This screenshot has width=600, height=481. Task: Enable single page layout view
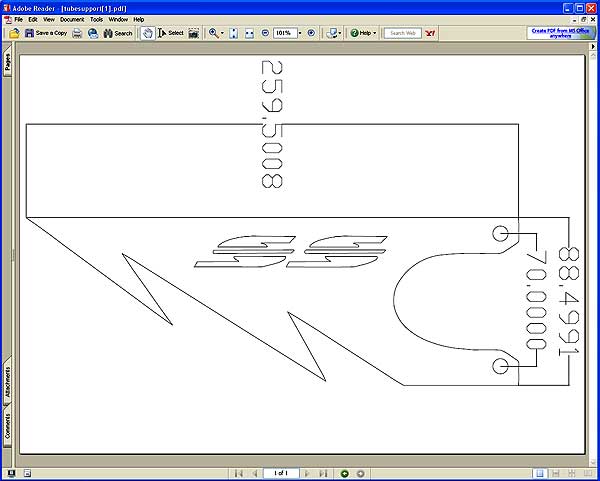click(539, 473)
